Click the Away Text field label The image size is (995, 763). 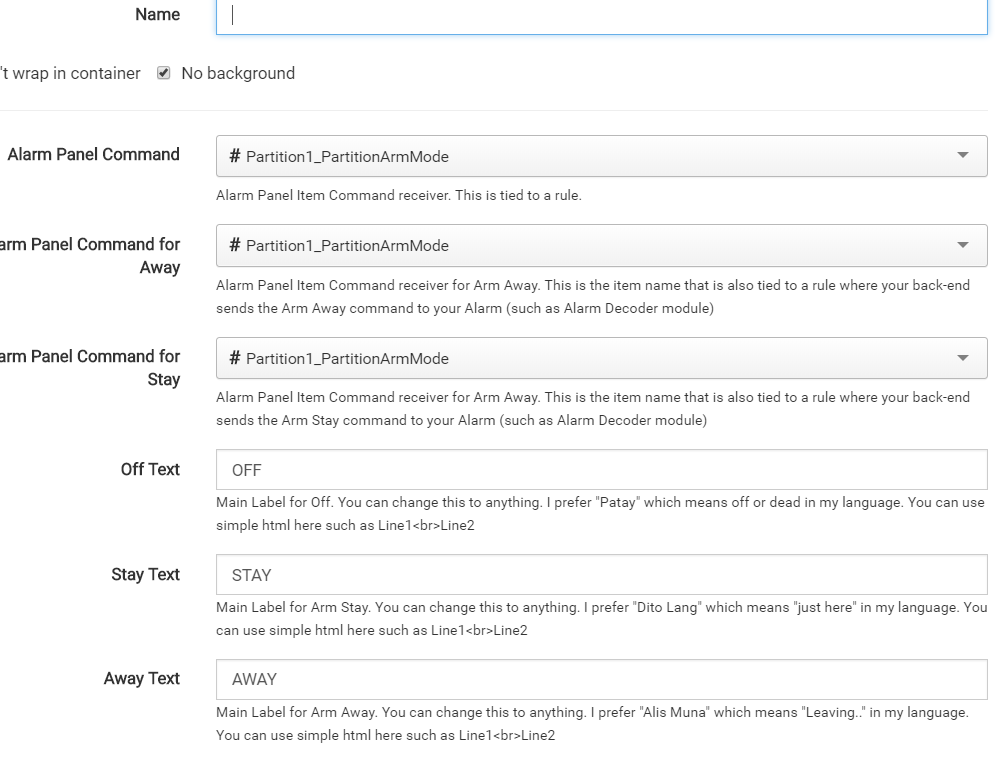pyautogui.click(x=141, y=678)
